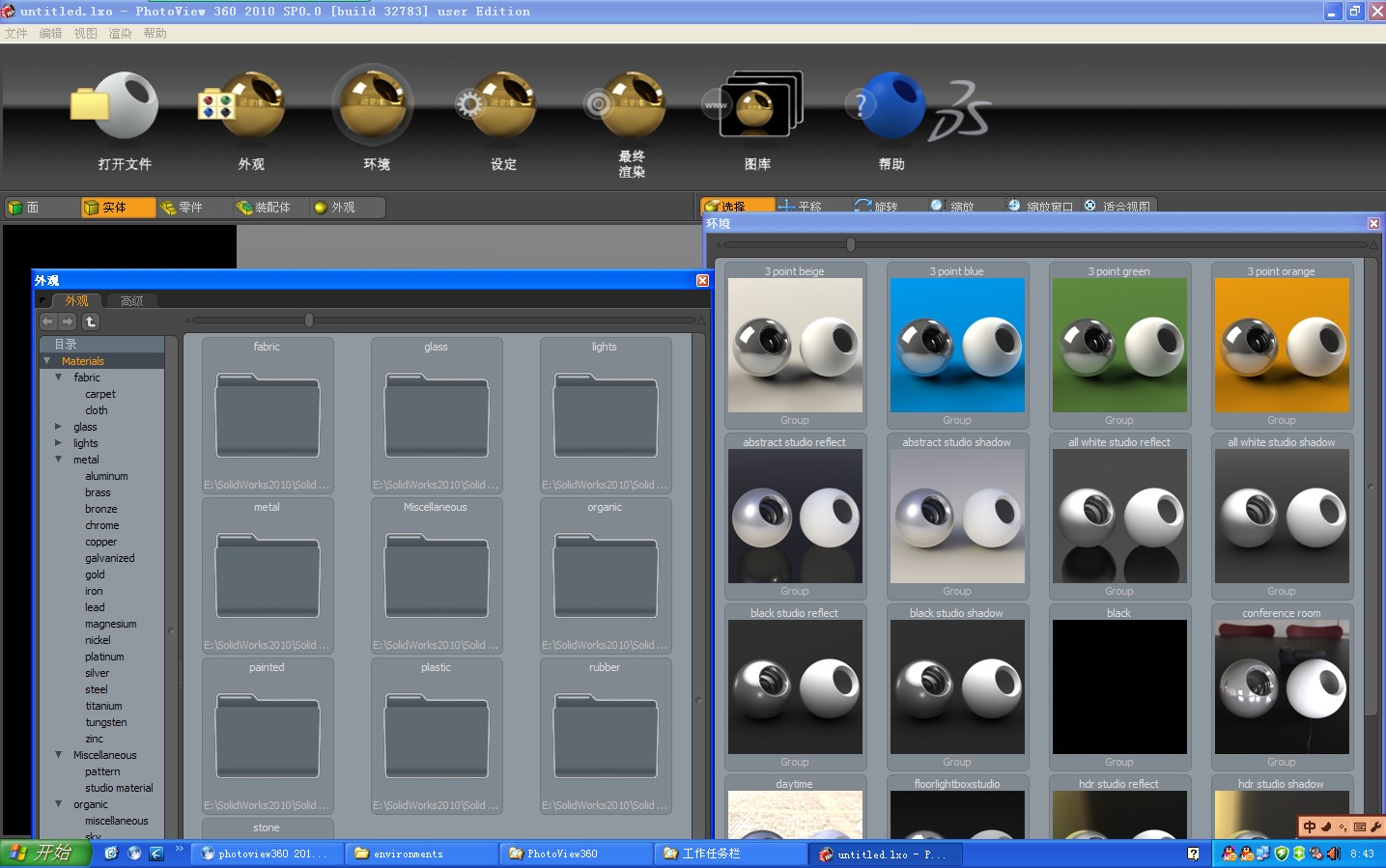Screen dimensions: 1386x868
Task: Switch to environments taskbar window
Action: 422,854
